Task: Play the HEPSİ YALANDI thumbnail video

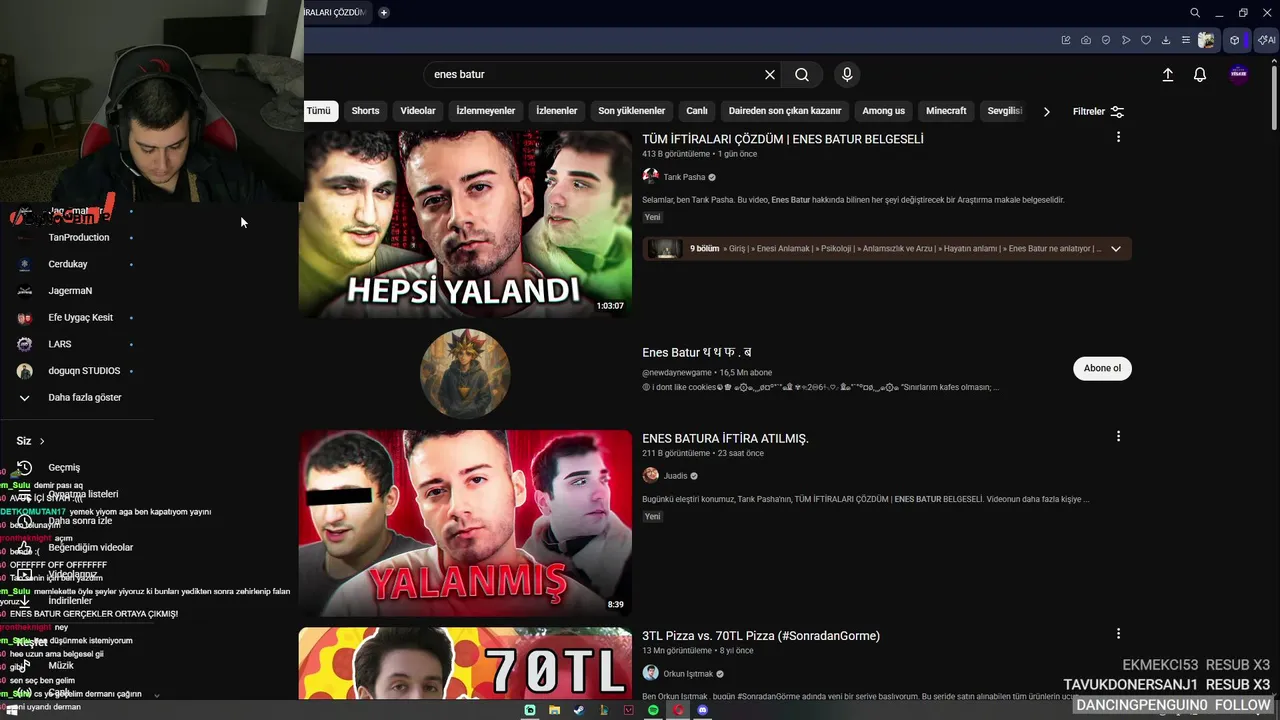Action: tap(465, 224)
